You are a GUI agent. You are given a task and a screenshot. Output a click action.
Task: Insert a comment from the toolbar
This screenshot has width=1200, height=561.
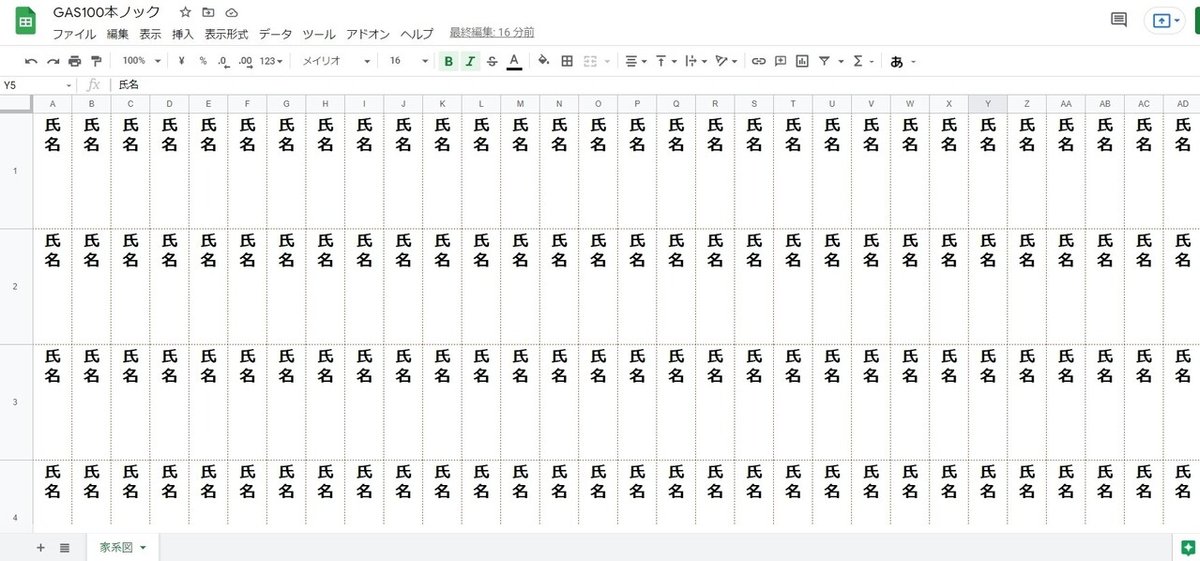781,61
